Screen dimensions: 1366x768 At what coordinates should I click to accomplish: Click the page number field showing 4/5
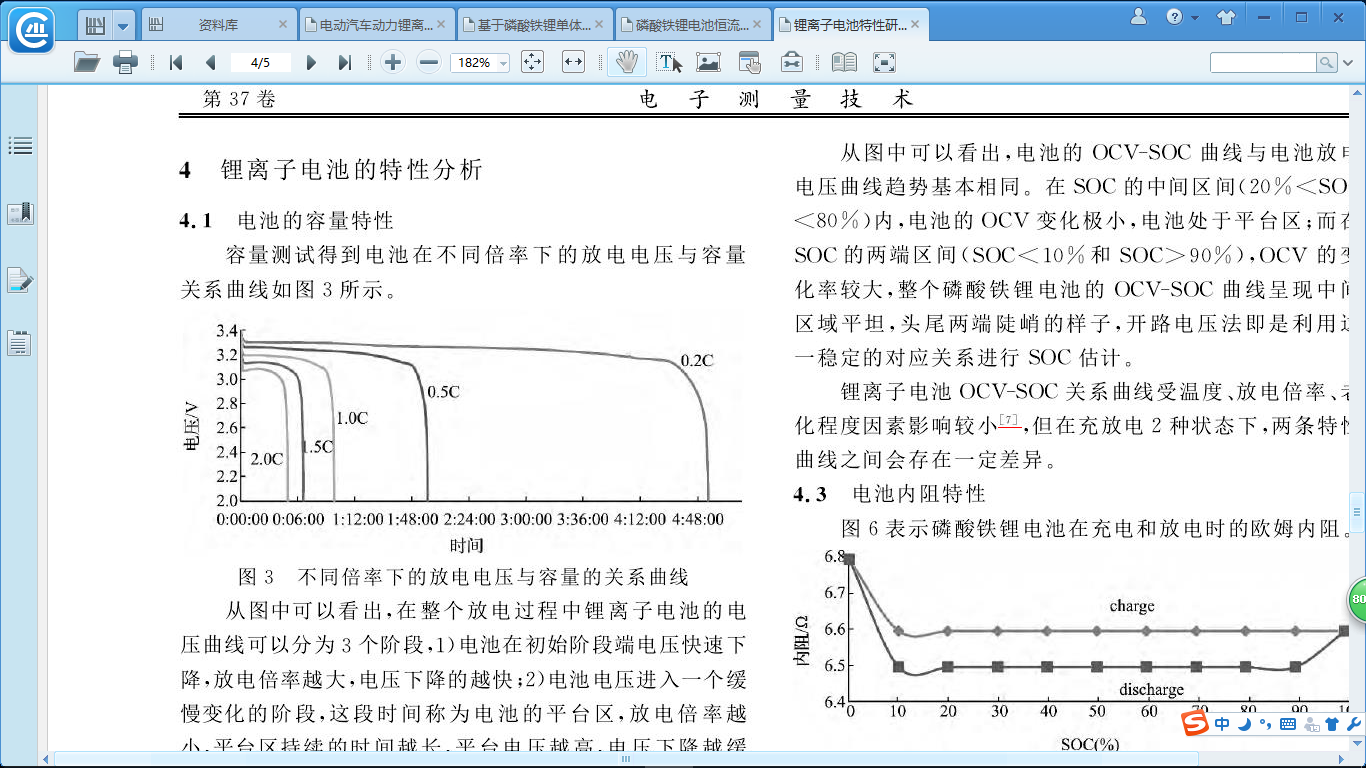pyautogui.click(x=260, y=62)
